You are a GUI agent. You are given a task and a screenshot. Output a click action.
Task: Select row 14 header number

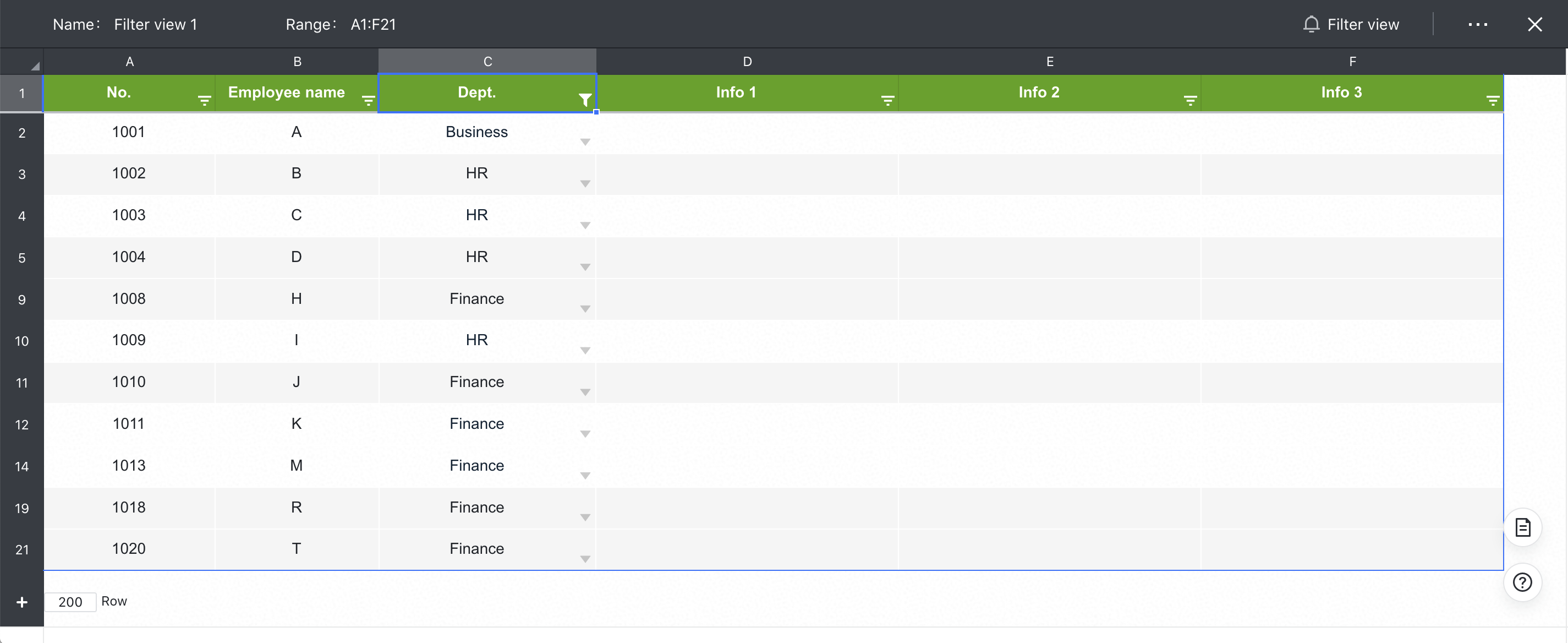click(22, 466)
